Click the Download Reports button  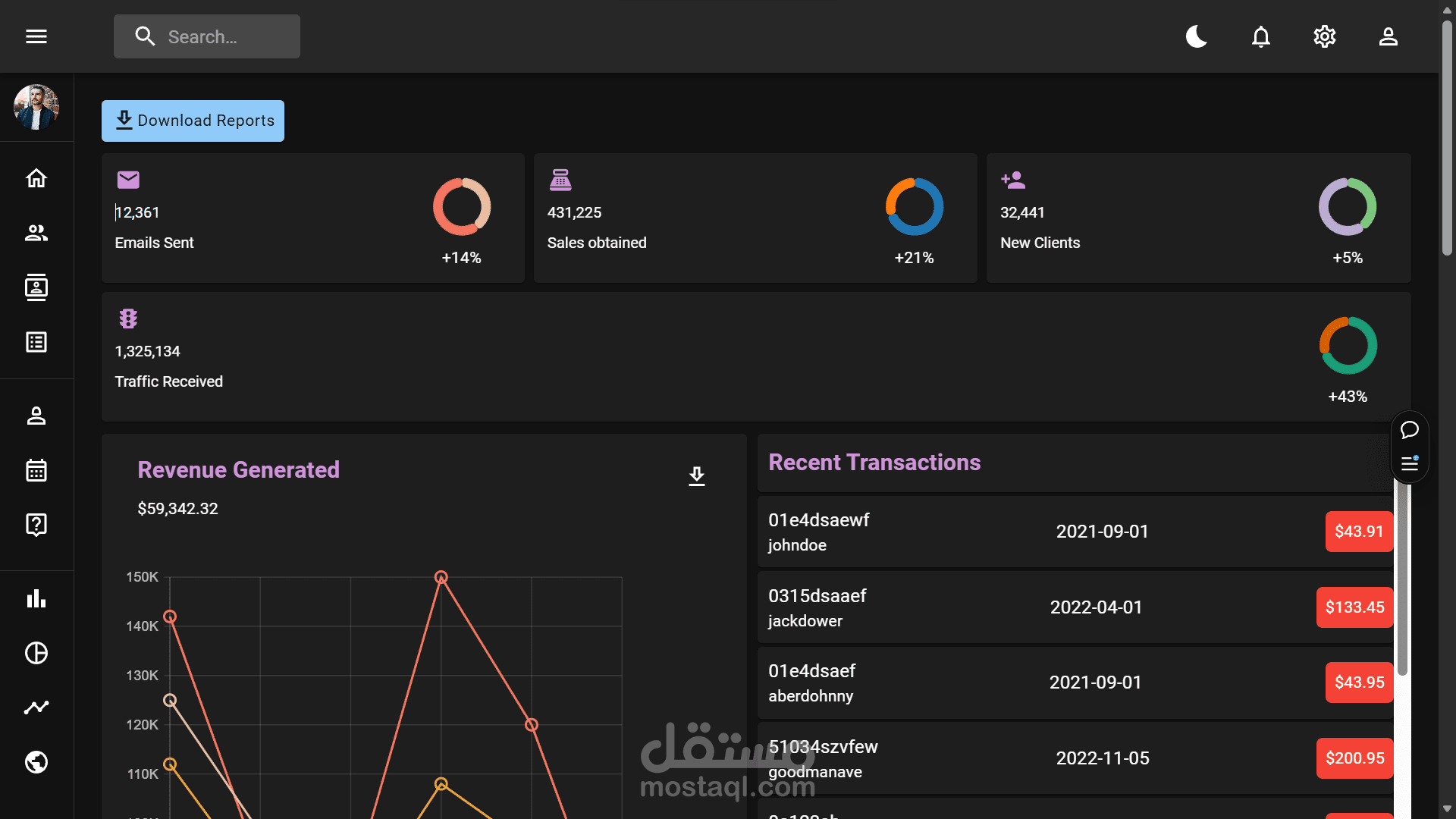[193, 121]
